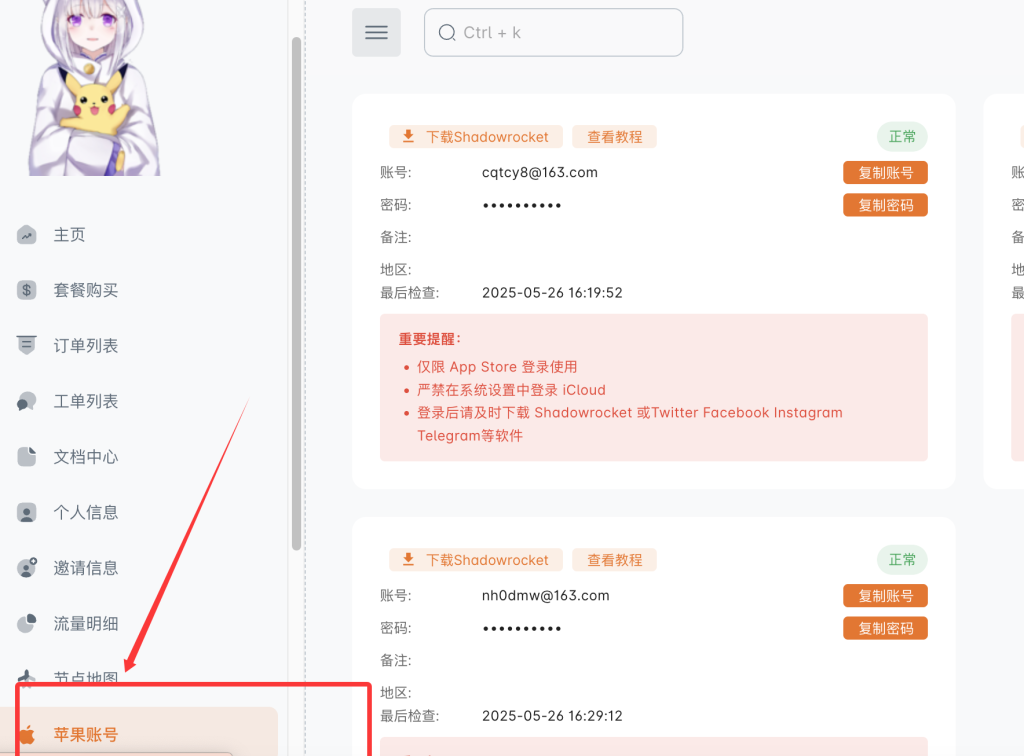Click the search magnifier icon
Screen dimensions: 1024x756
click(447, 33)
